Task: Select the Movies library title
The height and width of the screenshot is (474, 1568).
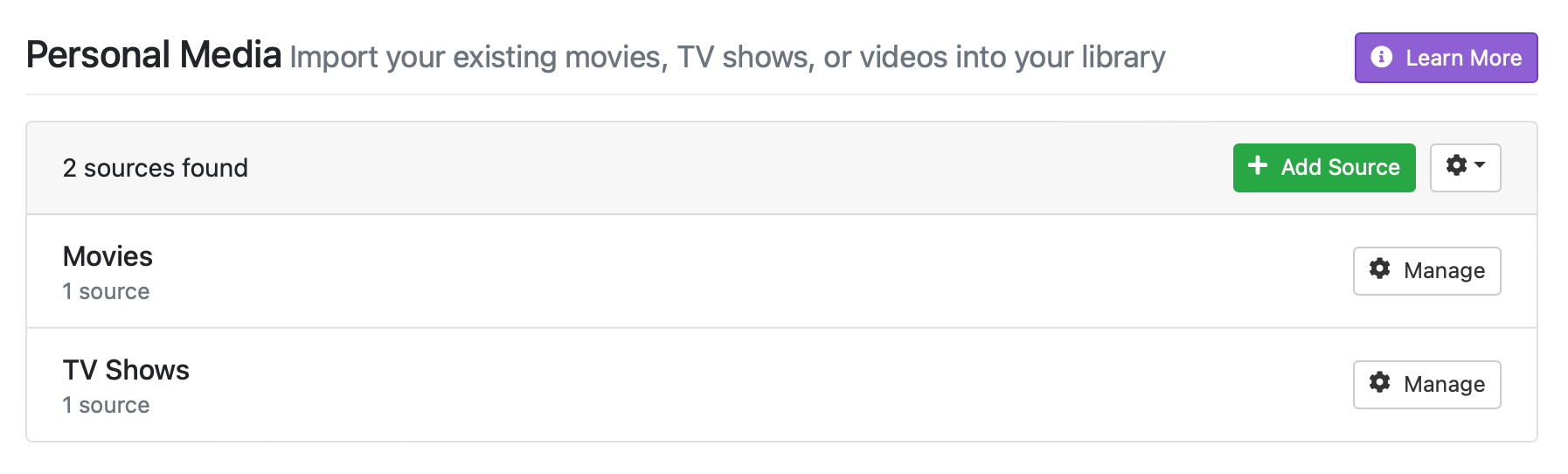Action: [x=108, y=256]
